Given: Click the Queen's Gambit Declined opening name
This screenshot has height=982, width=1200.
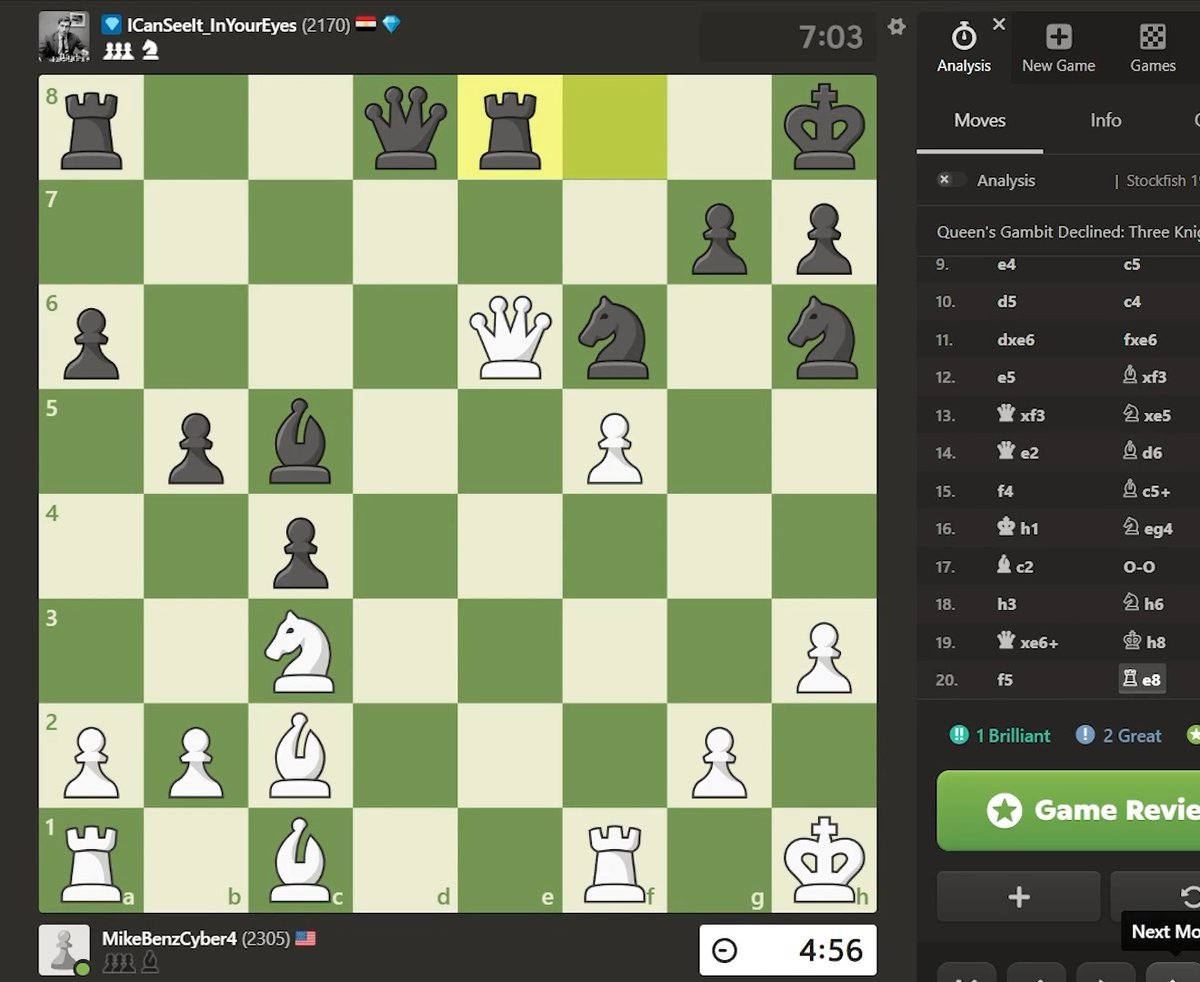Looking at the screenshot, I should coord(1067,232).
